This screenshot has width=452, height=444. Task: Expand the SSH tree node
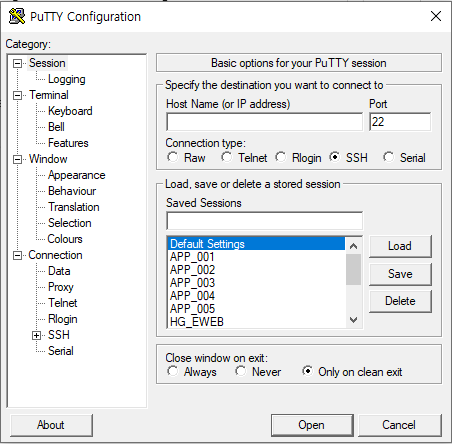point(36,335)
